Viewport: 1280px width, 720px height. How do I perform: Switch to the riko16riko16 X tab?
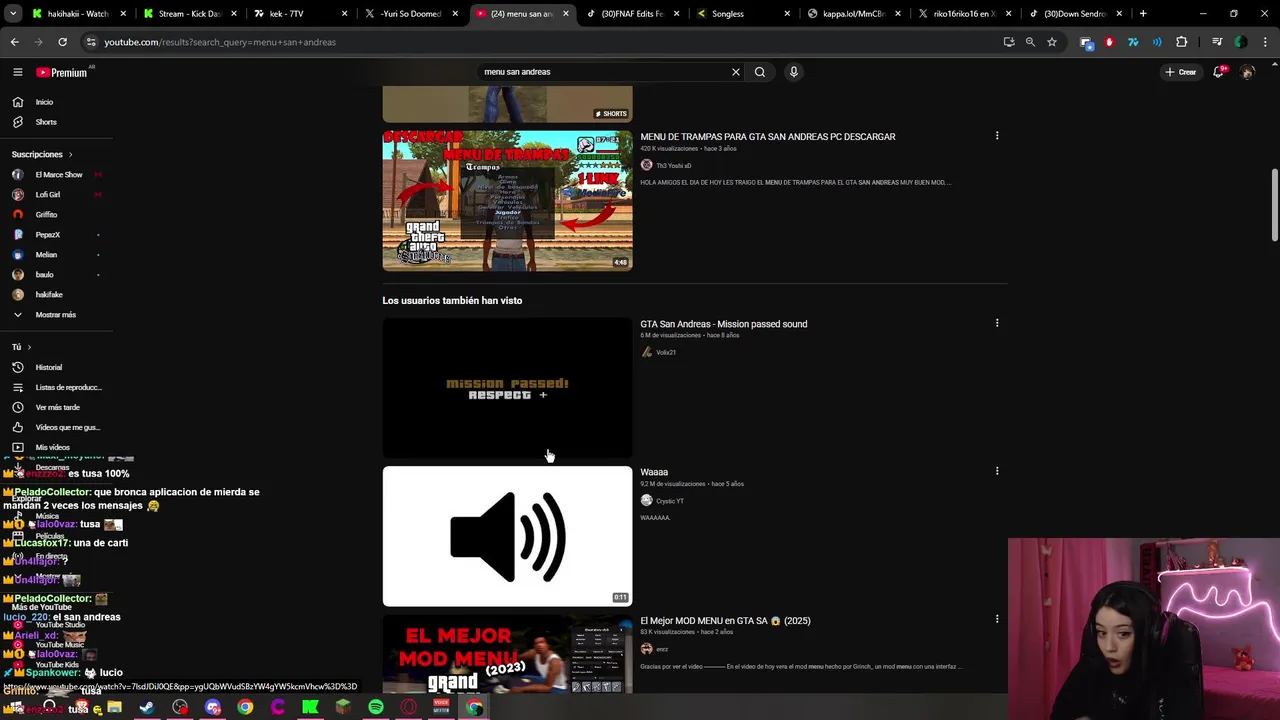click(963, 14)
